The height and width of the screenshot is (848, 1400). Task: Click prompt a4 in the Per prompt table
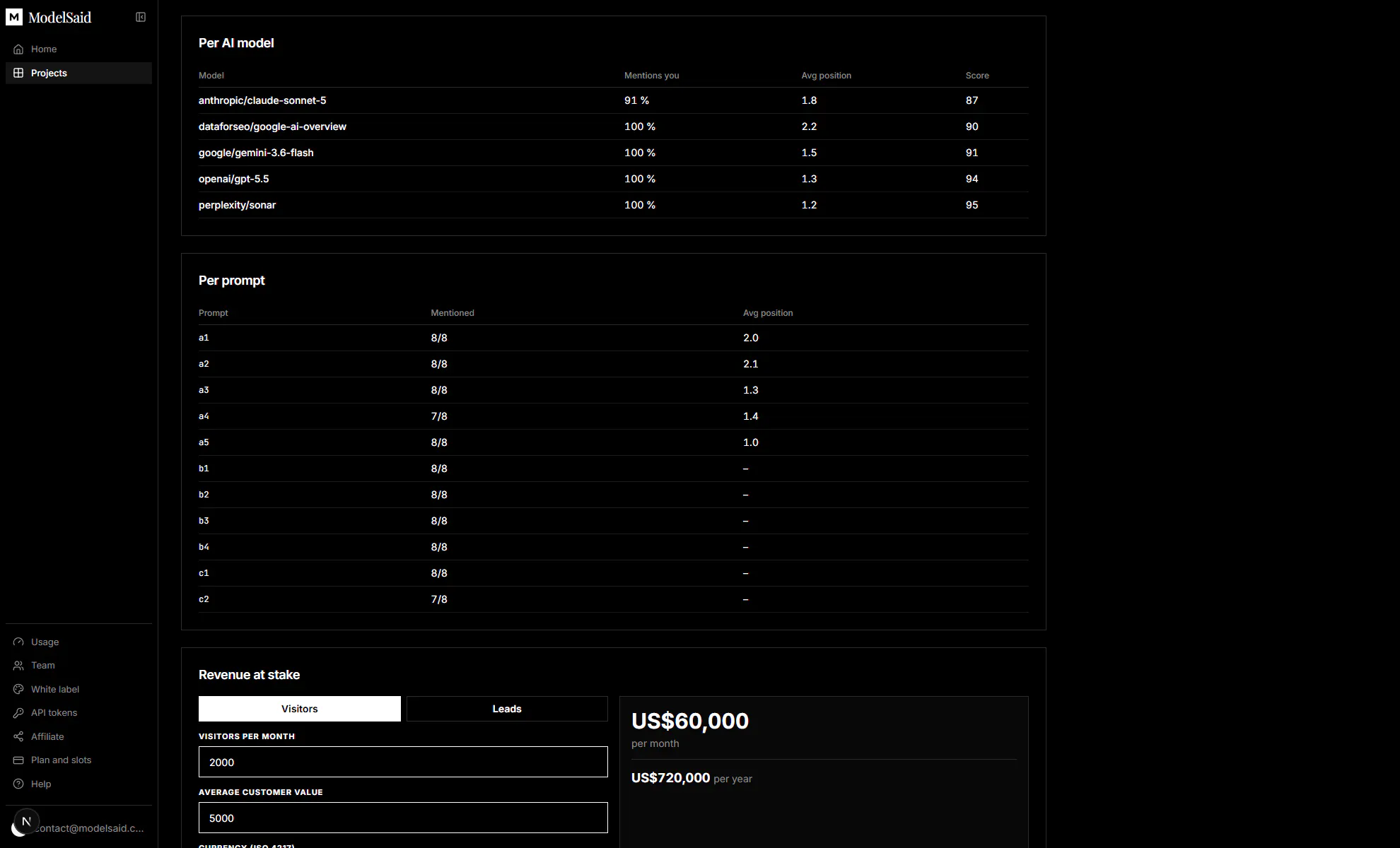click(204, 416)
